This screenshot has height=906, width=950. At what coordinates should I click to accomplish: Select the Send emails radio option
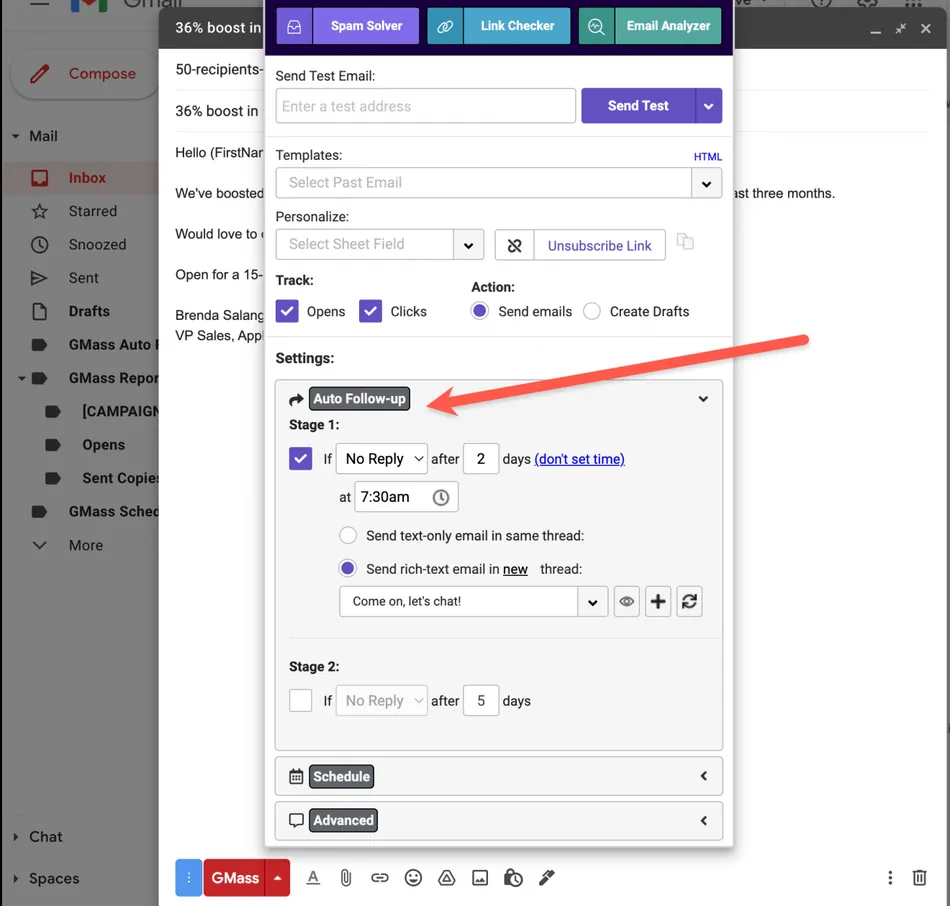click(479, 311)
